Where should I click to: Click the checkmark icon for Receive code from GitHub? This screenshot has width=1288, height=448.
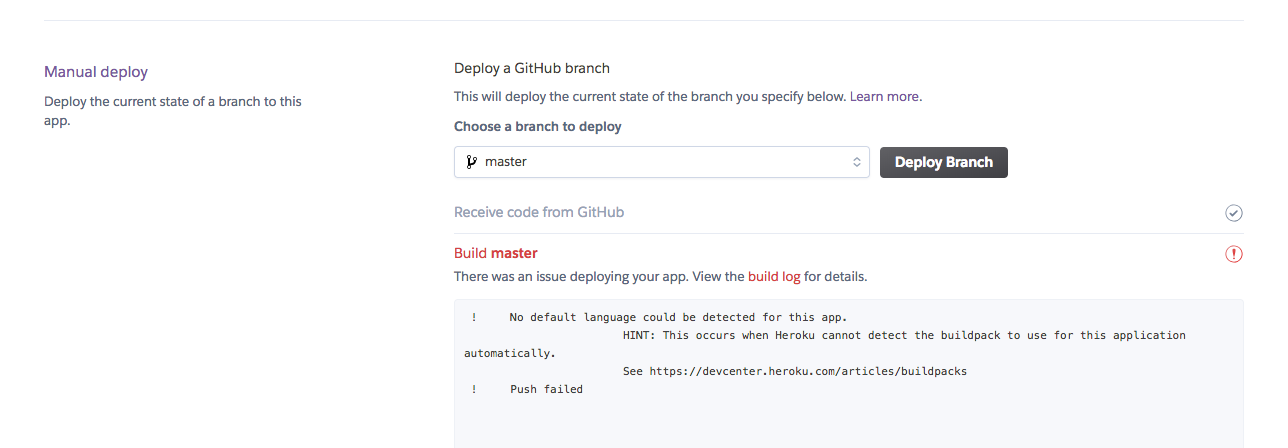point(1234,213)
